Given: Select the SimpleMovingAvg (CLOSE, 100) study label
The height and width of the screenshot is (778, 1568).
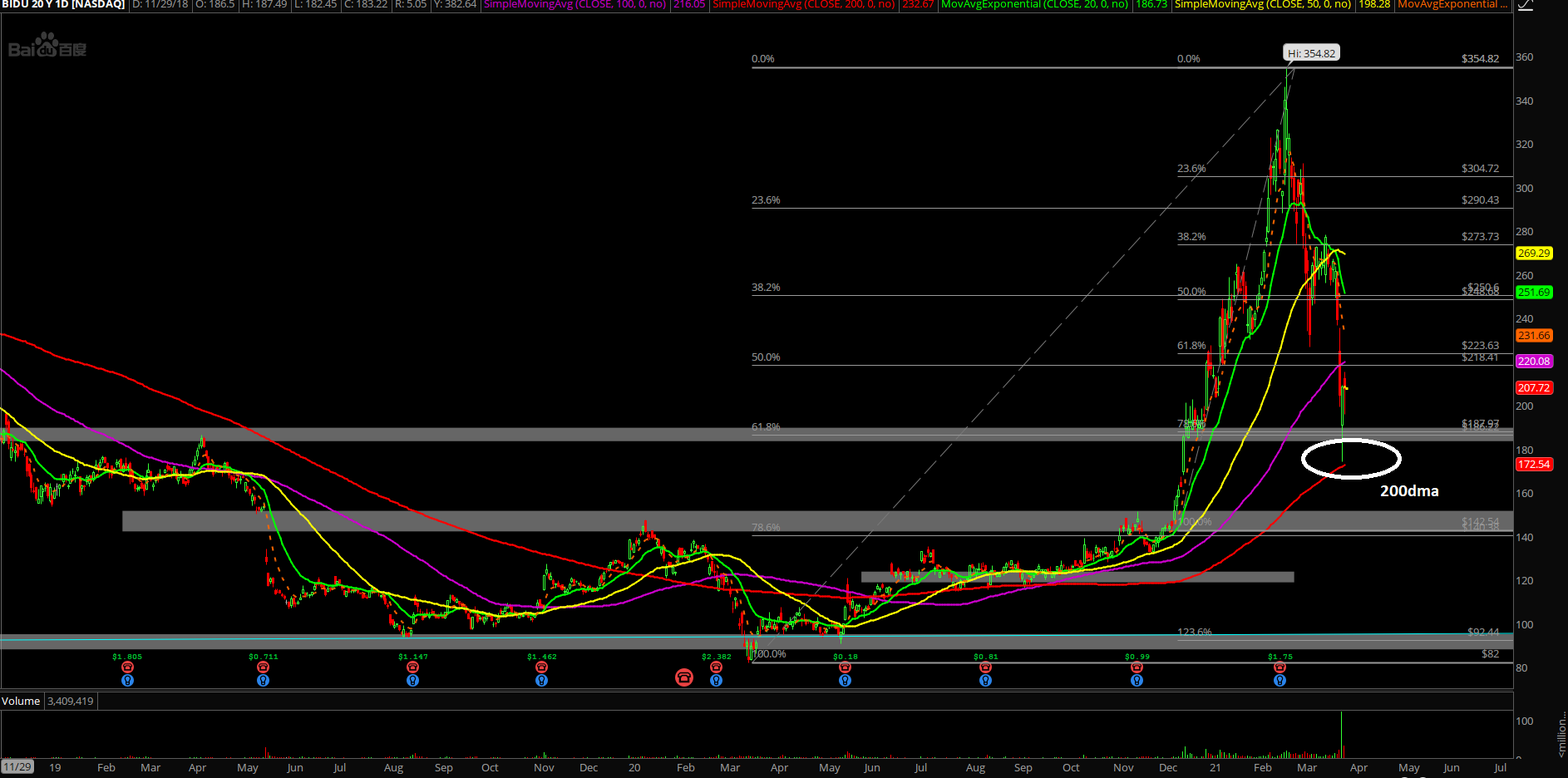Looking at the screenshot, I should click(x=575, y=4).
